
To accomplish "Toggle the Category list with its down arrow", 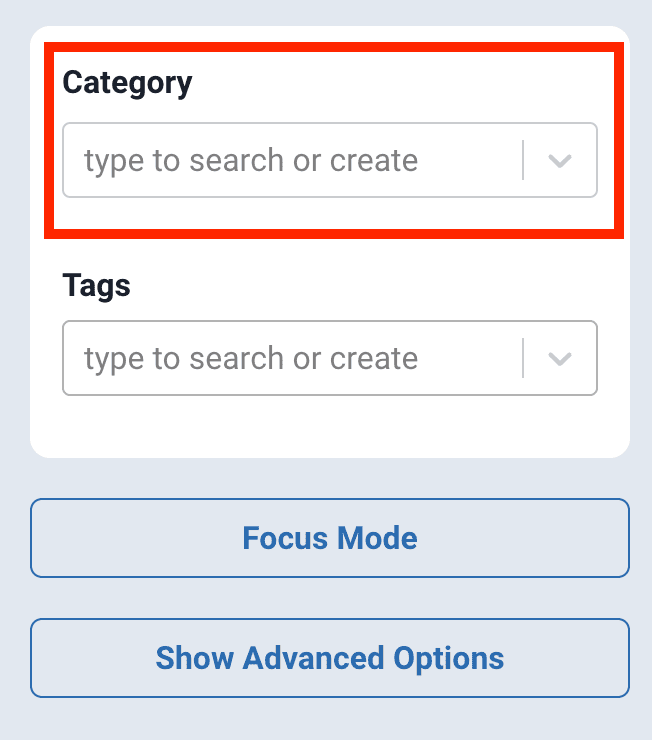I will point(560,160).
